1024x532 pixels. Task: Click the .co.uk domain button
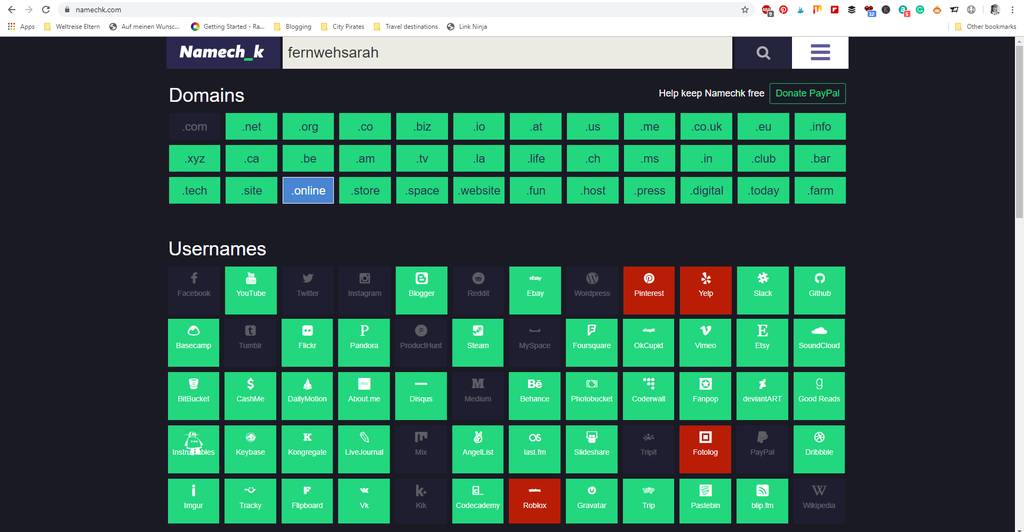[707, 127]
